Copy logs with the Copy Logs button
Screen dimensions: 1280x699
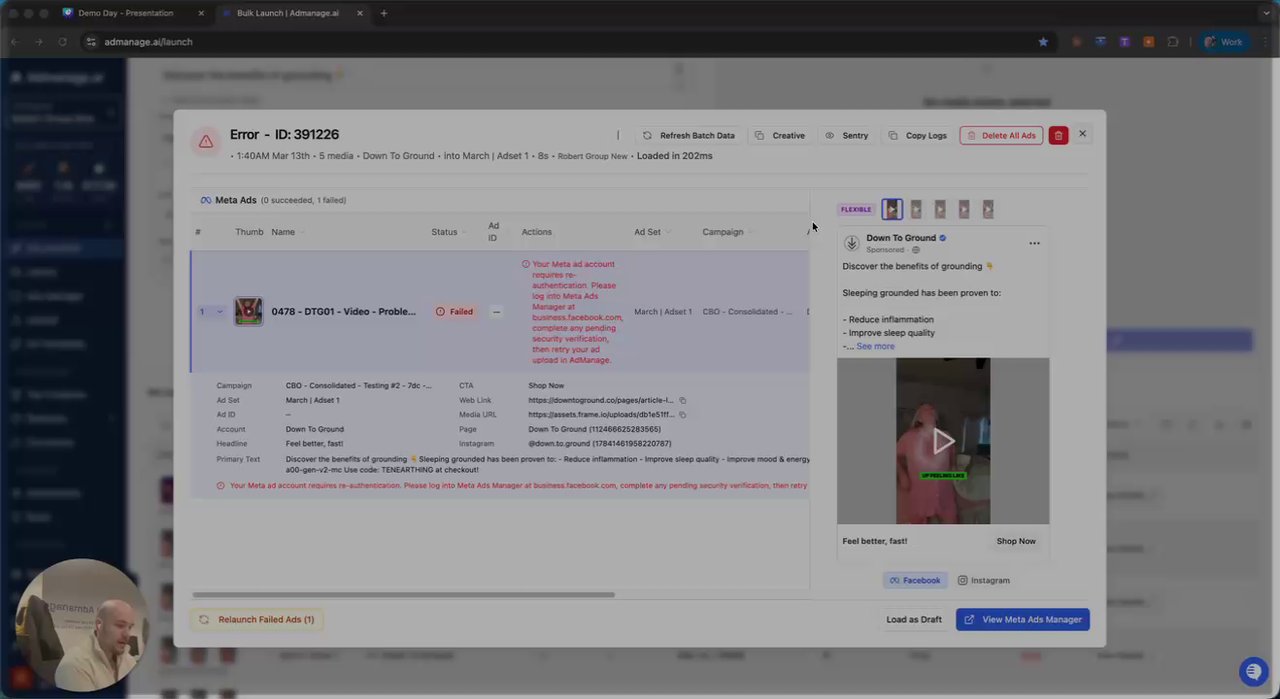click(918, 135)
